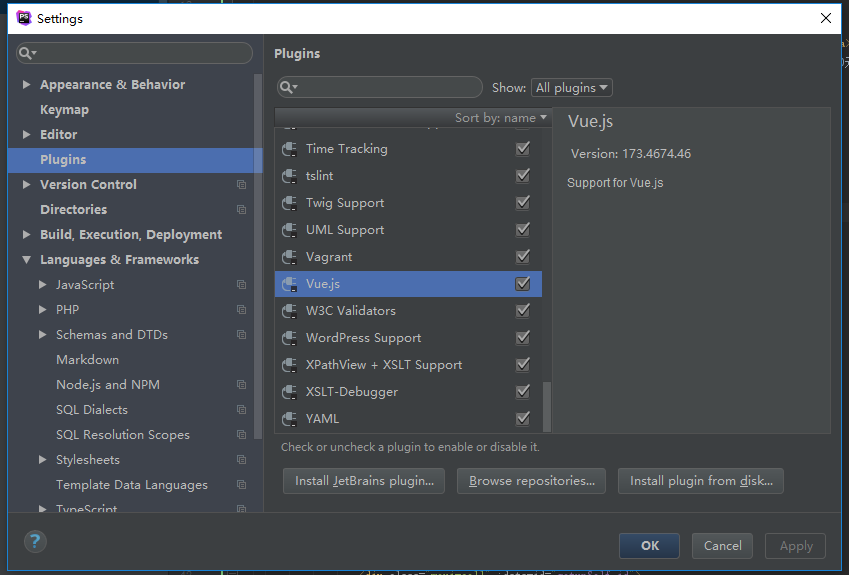Click the XPathView + XSLT Support plugin icon
This screenshot has height=575, width=849.
pyautogui.click(x=290, y=365)
